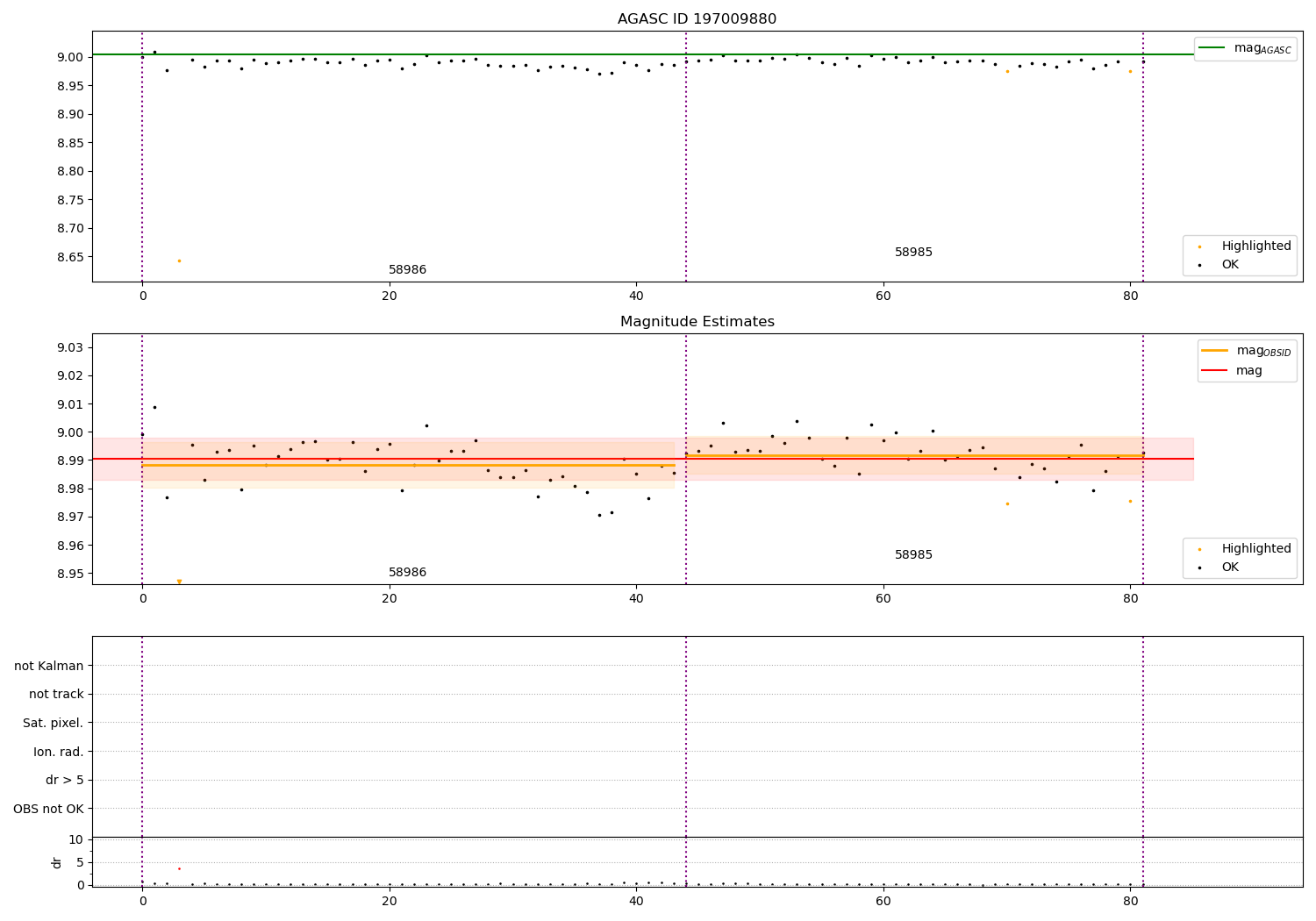
Task: Click the 8.97 tick label
Action: 69,518
